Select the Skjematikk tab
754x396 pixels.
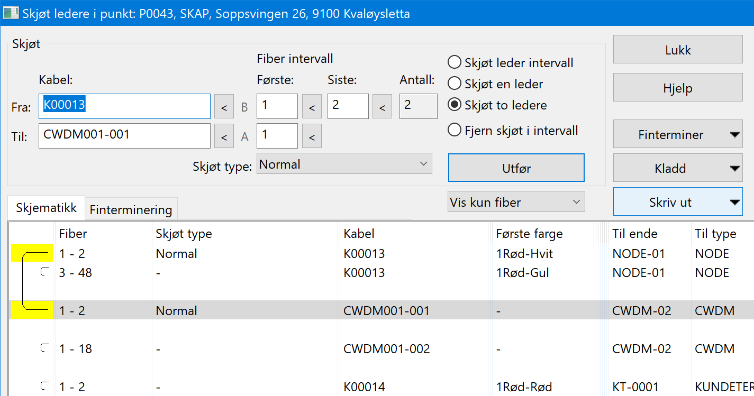coord(46,208)
